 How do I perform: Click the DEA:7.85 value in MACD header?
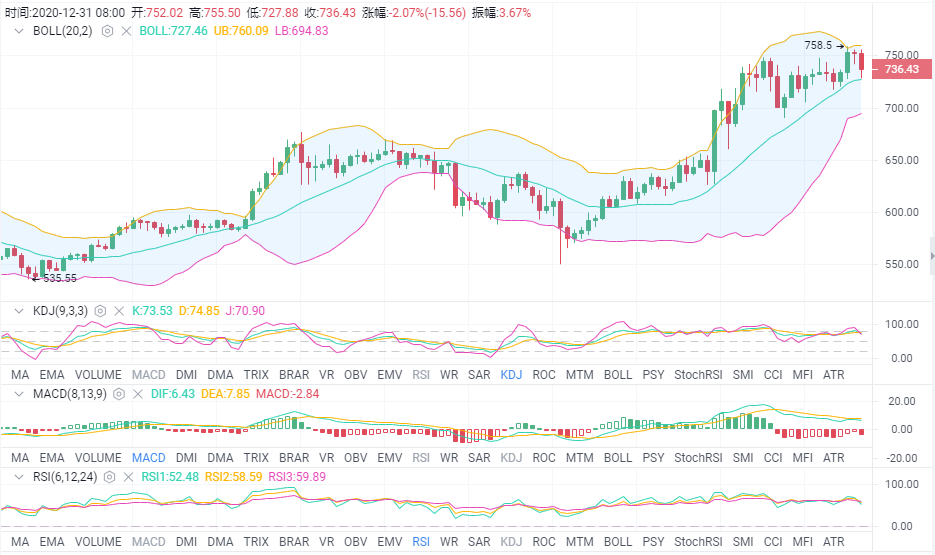point(225,393)
